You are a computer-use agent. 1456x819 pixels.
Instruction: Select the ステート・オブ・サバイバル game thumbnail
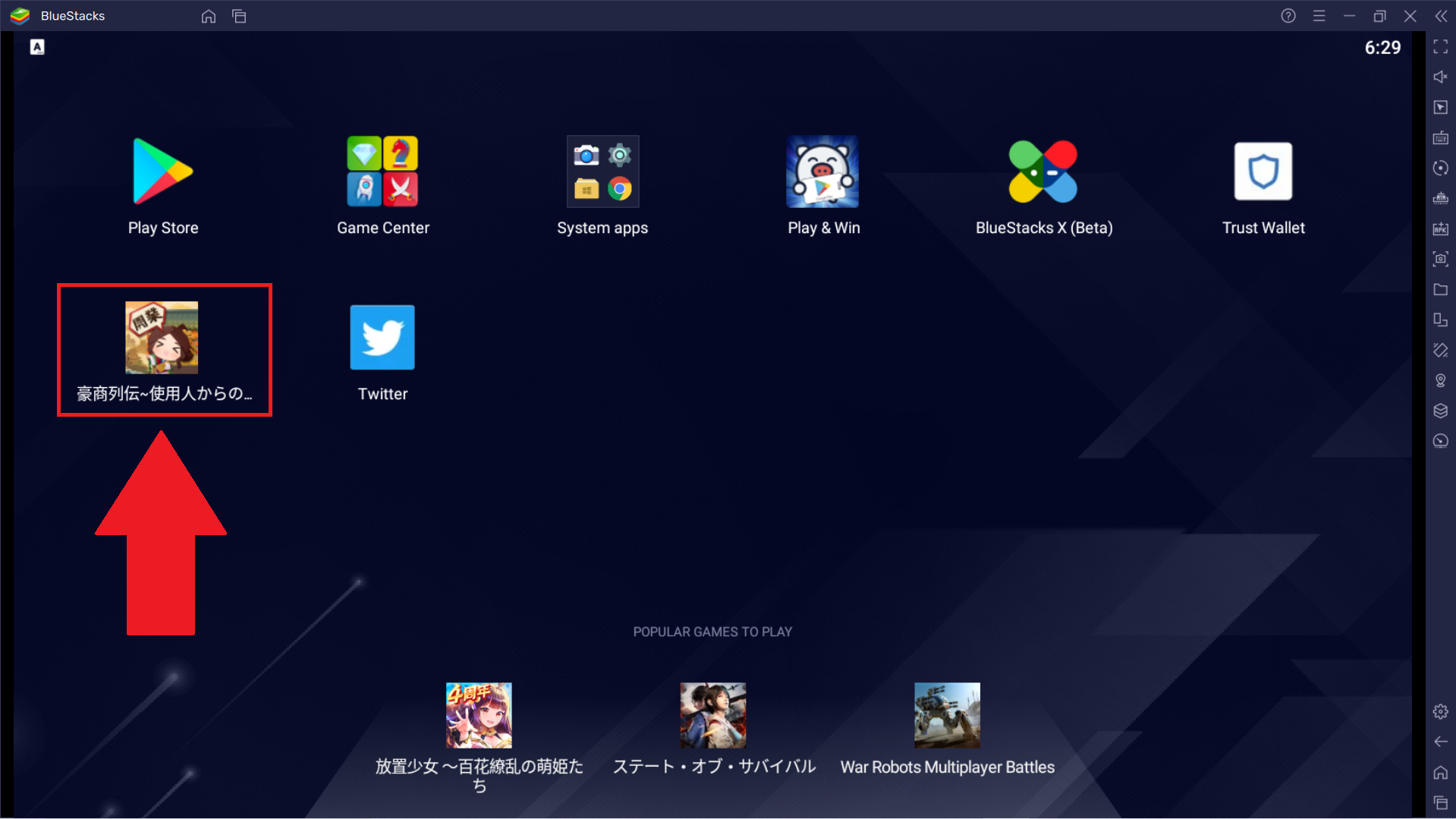tap(713, 715)
